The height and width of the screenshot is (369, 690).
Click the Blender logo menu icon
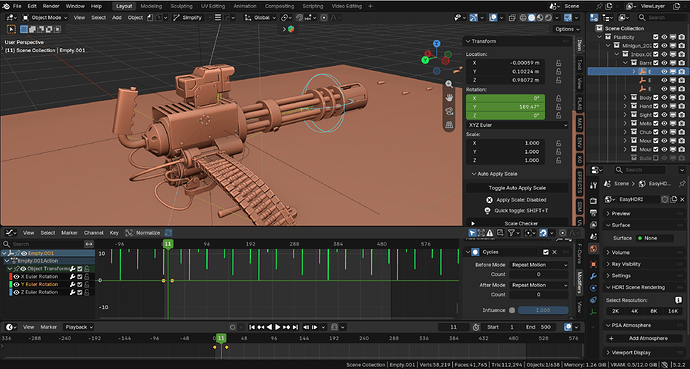pyautogui.click(x=6, y=6)
